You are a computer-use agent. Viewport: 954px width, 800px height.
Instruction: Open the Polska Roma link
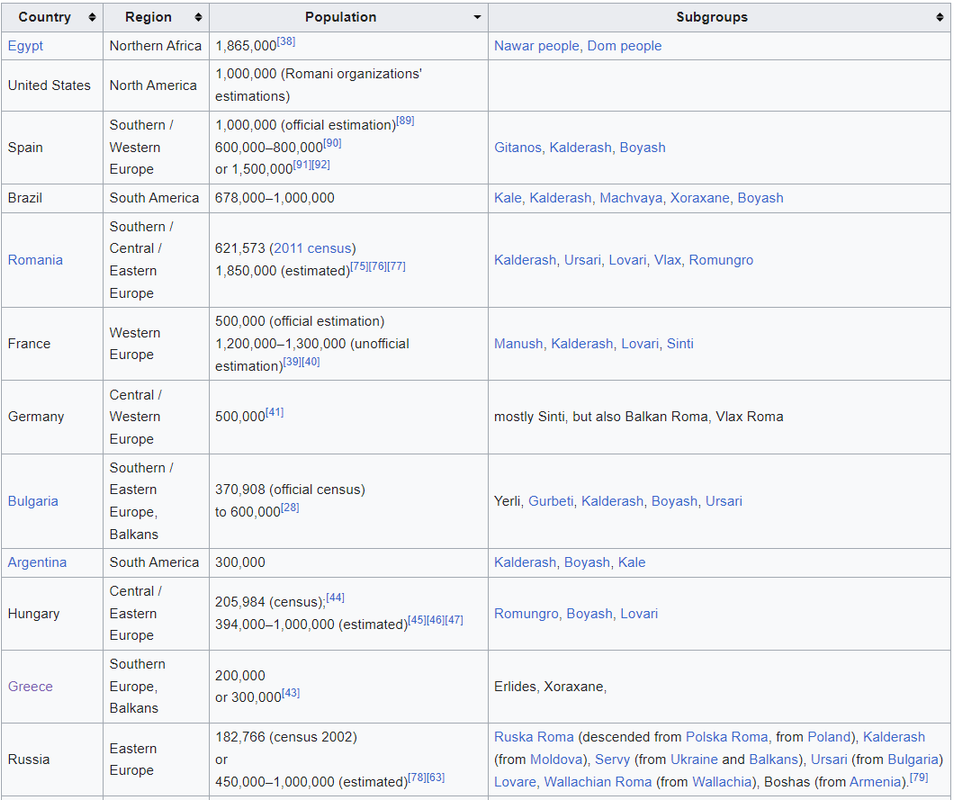[726, 737]
